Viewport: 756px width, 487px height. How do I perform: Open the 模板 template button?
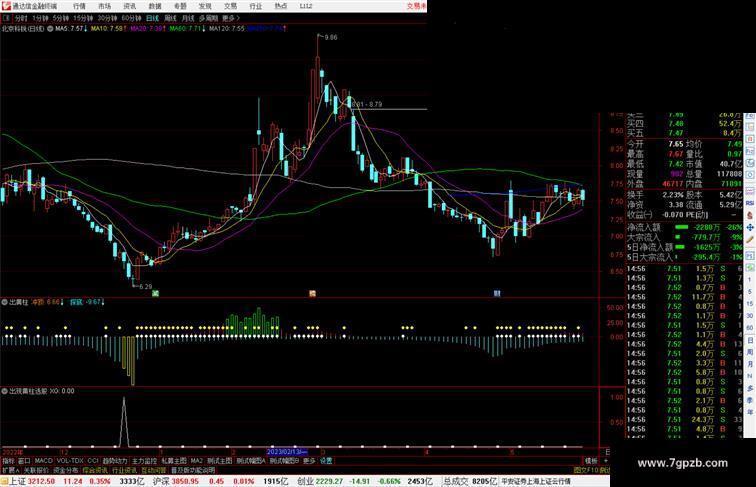coord(591,461)
